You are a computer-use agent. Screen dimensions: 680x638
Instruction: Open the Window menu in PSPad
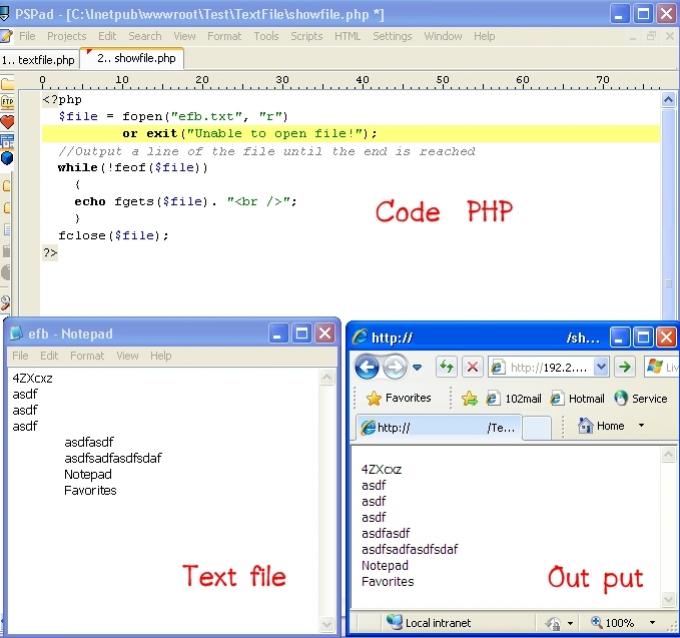[x=443, y=36]
